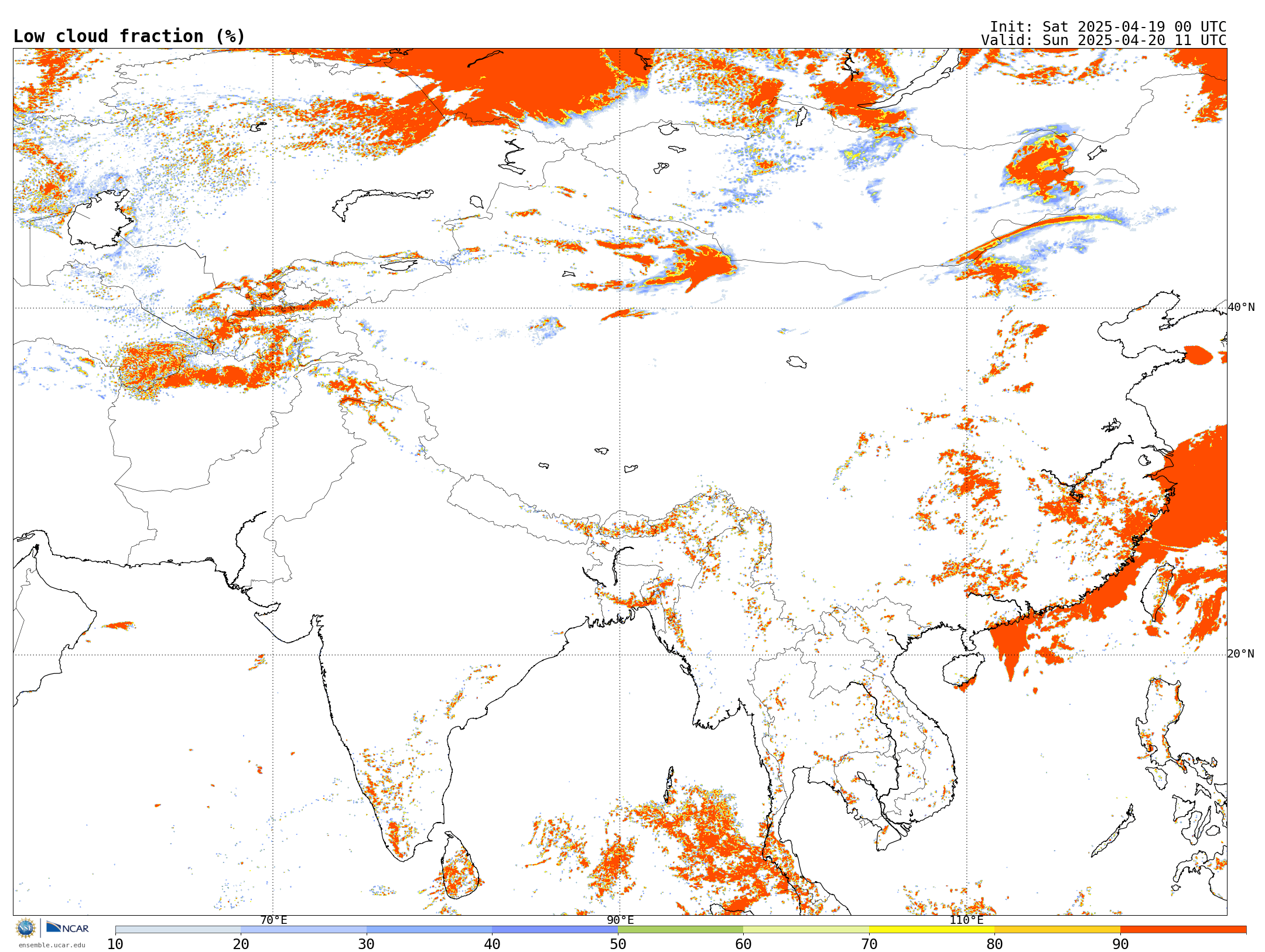Click the colorbar tick label 10

pyautogui.click(x=115, y=944)
